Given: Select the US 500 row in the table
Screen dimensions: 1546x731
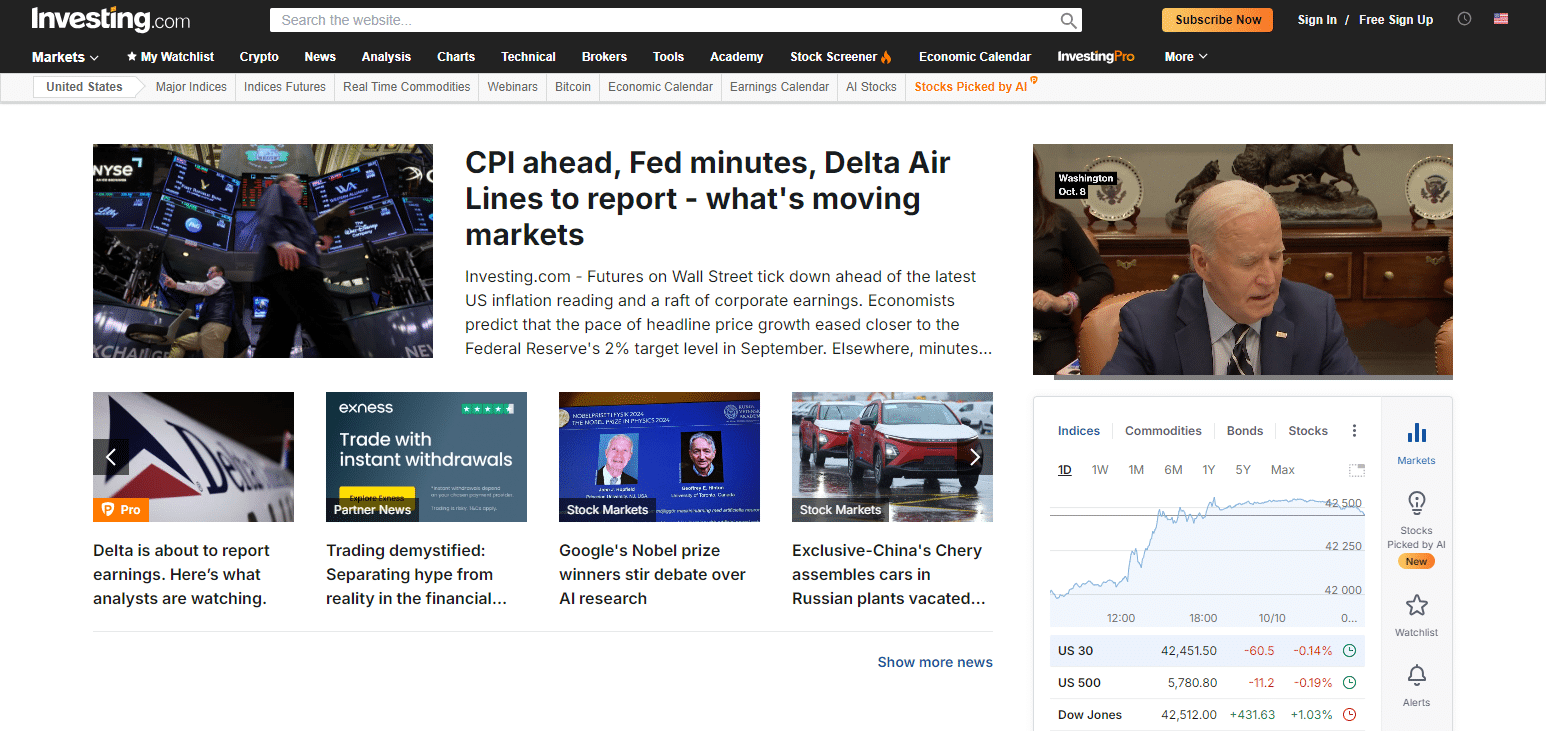Looking at the screenshot, I should coord(1207,683).
